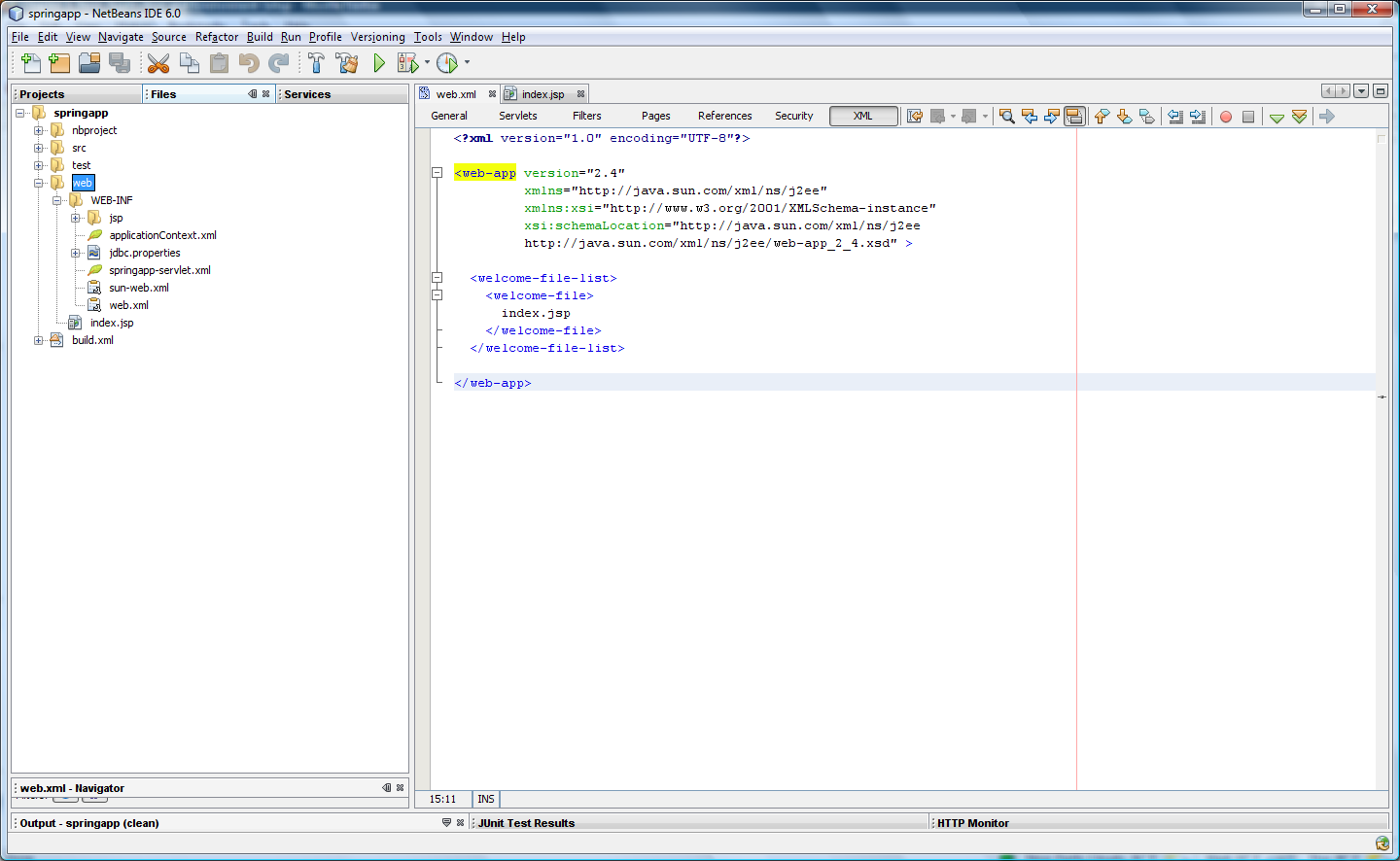Open the Refactor menu

[216, 37]
